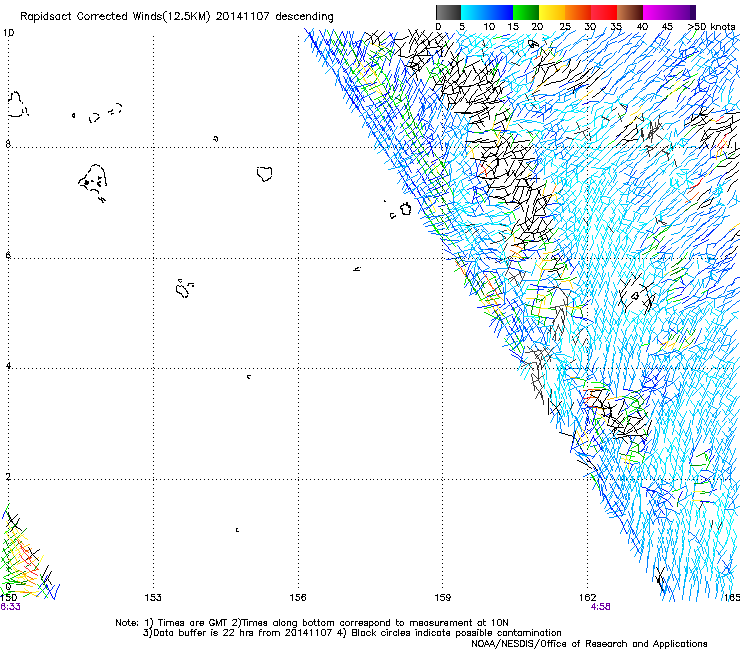Click the latitude label '2' on left axis
This screenshot has height=650, width=740.
click(8, 477)
